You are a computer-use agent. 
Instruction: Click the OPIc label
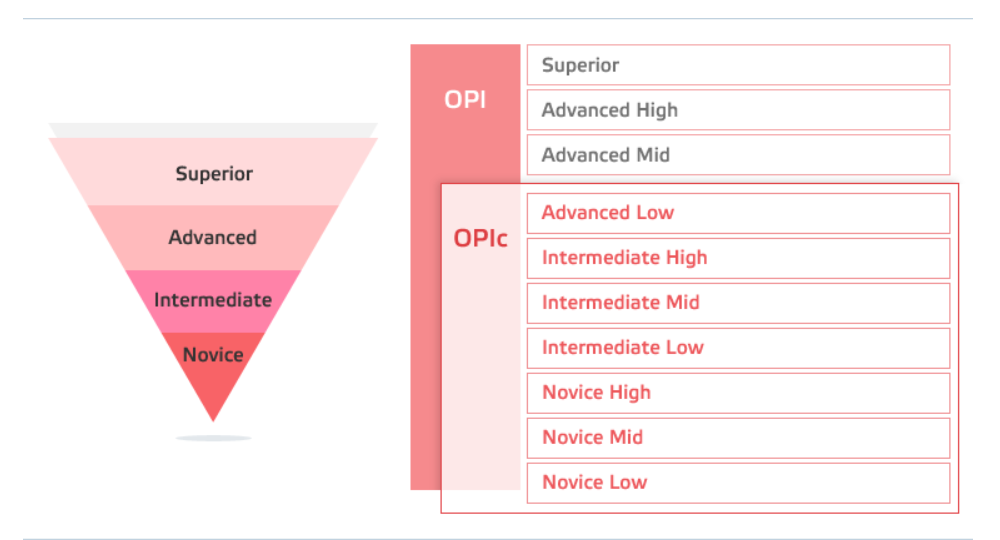click(480, 238)
